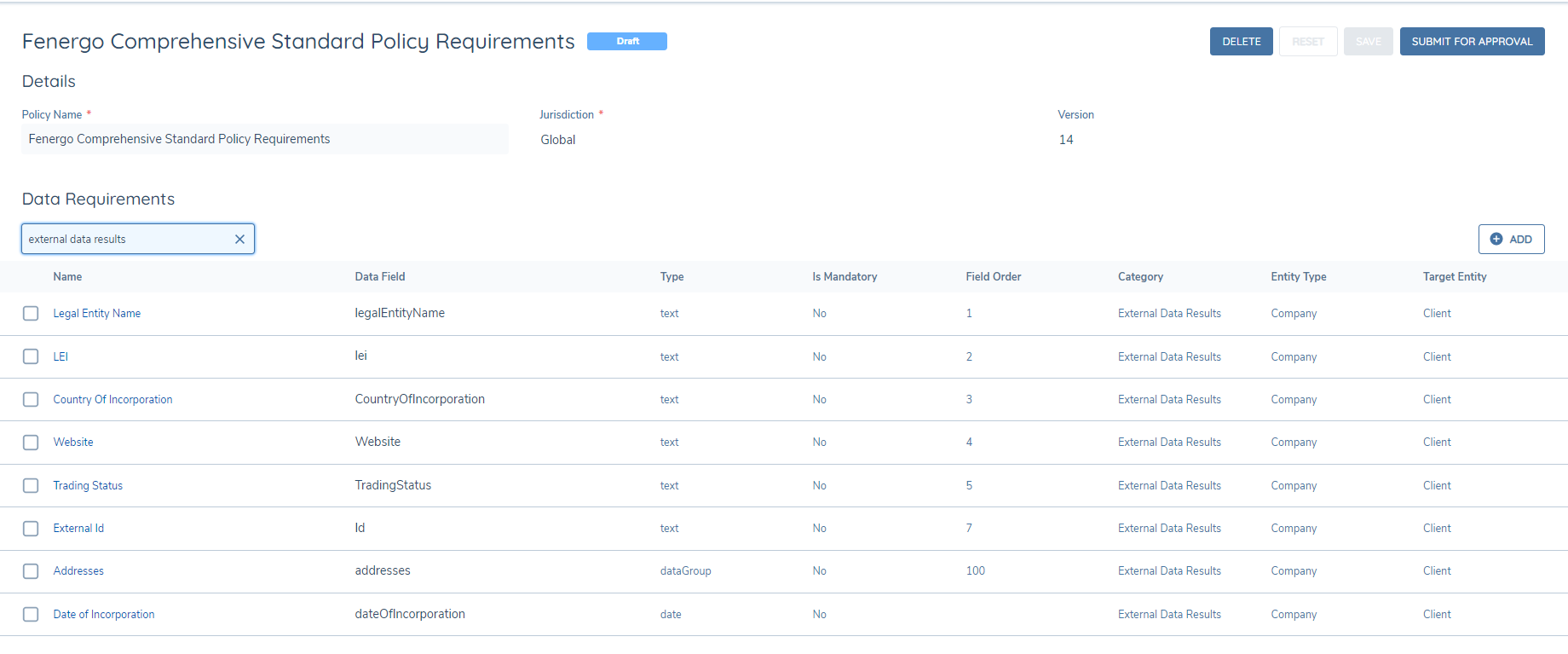
Task: Check the Addresses row checkbox
Action: [31, 571]
